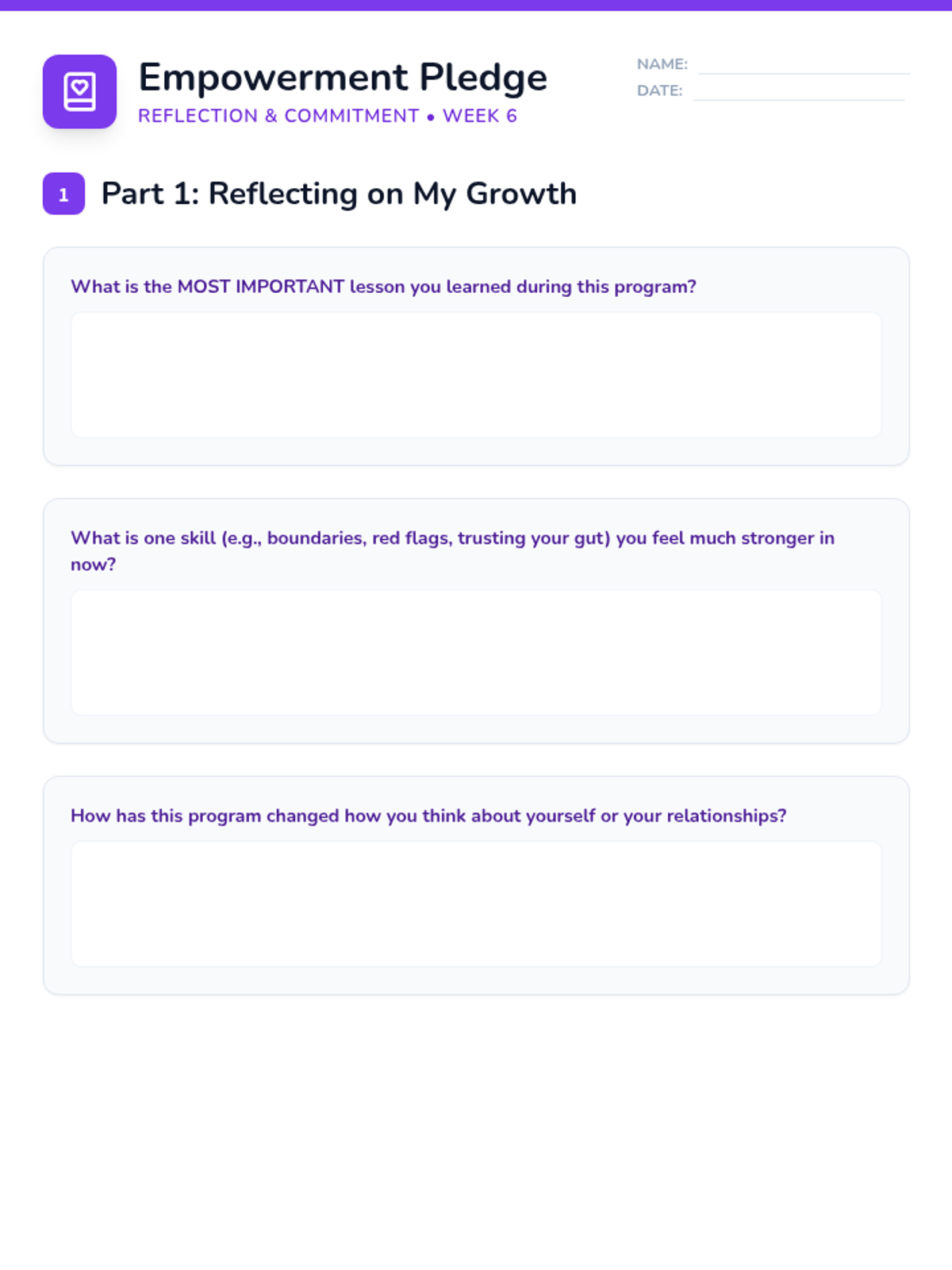Click the question about one skill you feel stronger in
Screen dimensions: 952x1270
[x=452, y=551]
